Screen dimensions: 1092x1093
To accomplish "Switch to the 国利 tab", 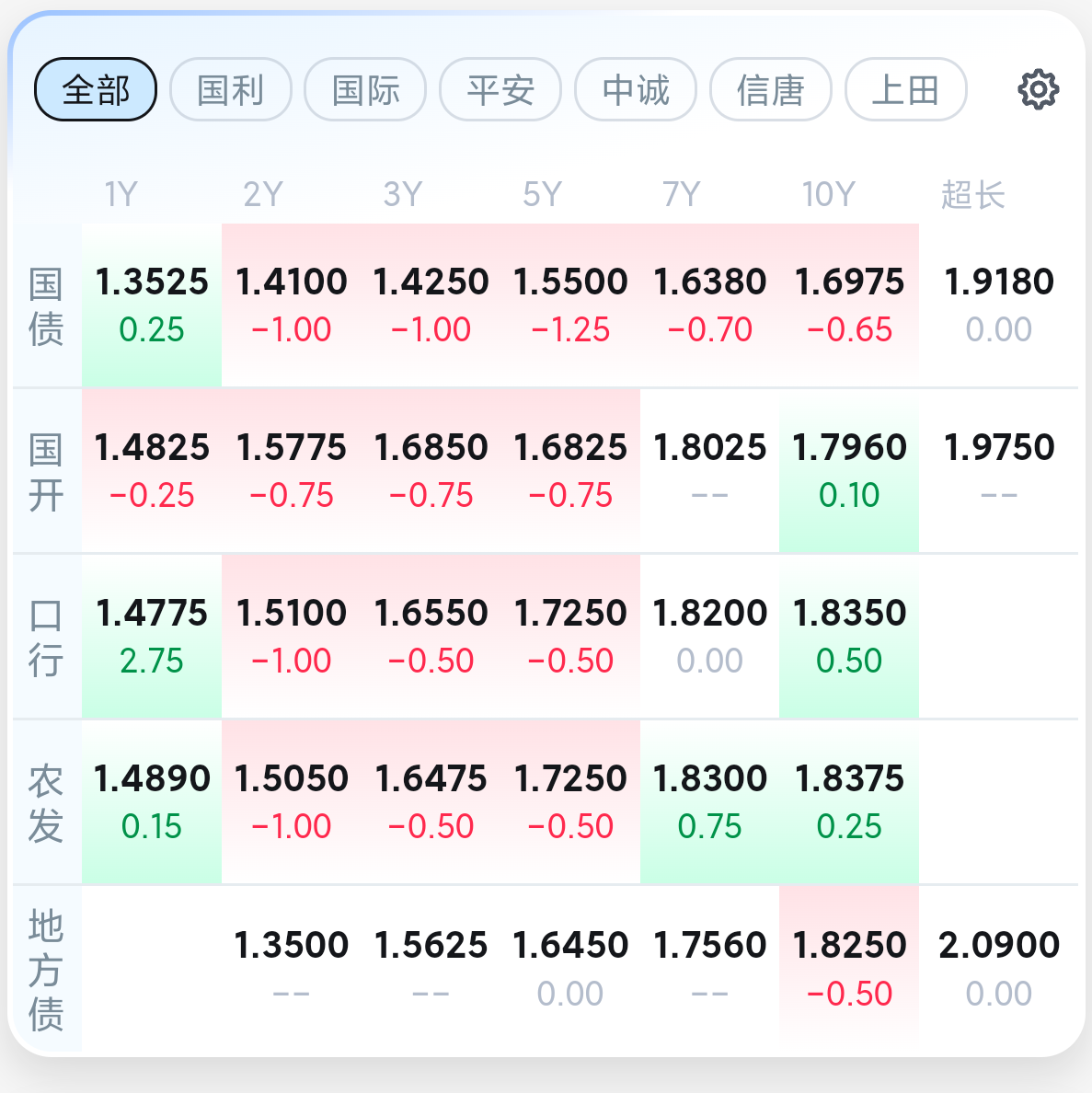I will 231,89.
